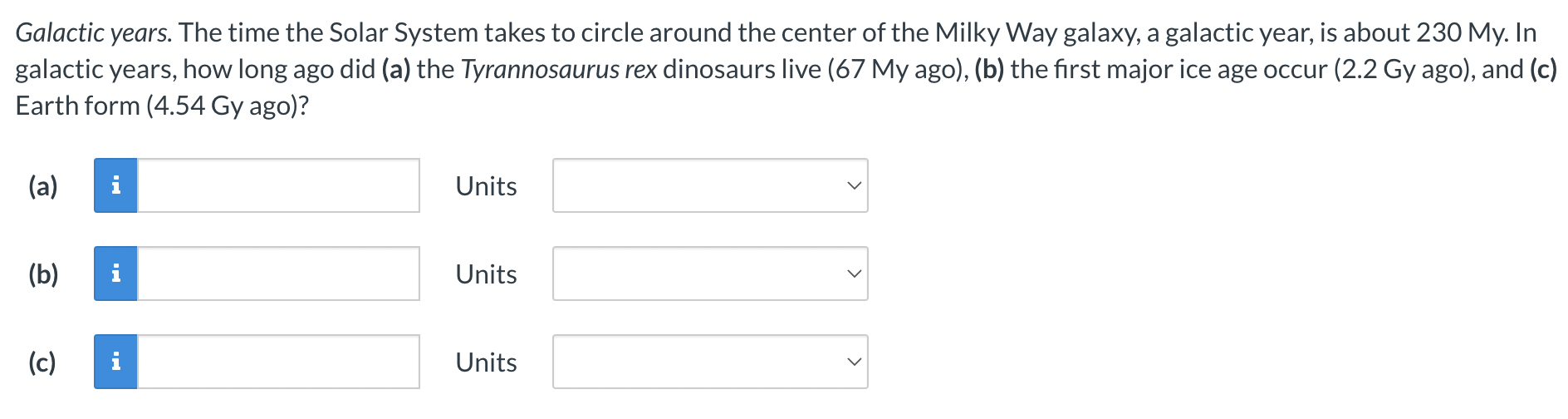Click the Units label in row (c)
This screenshot has width=1568, height=419.
(486, 362)
